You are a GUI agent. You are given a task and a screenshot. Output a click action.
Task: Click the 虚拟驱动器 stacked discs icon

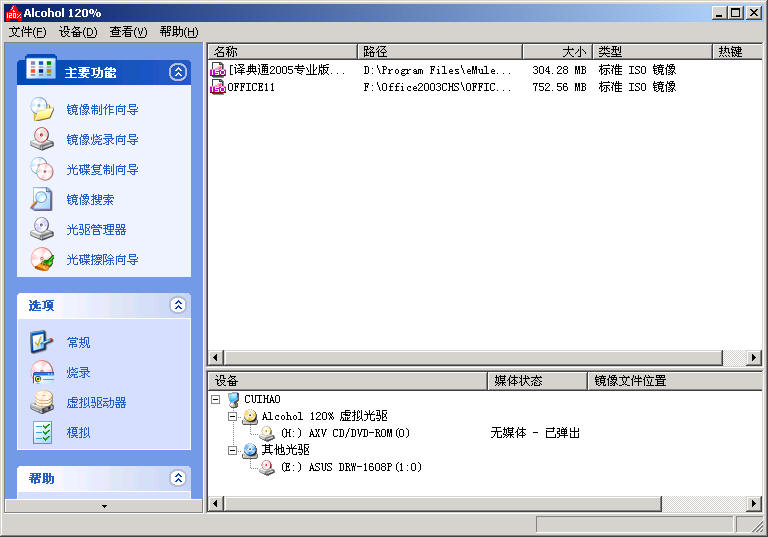point(42,402)
